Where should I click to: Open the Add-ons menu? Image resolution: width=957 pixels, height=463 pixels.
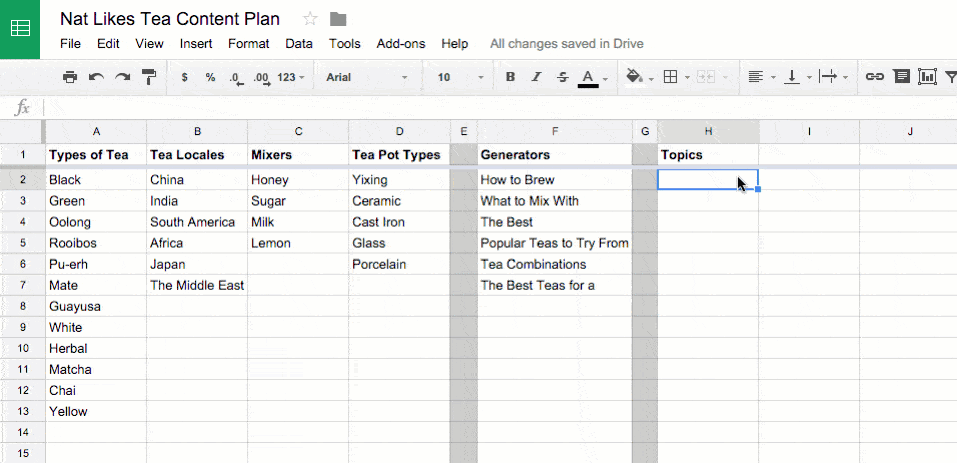(401, 44)
